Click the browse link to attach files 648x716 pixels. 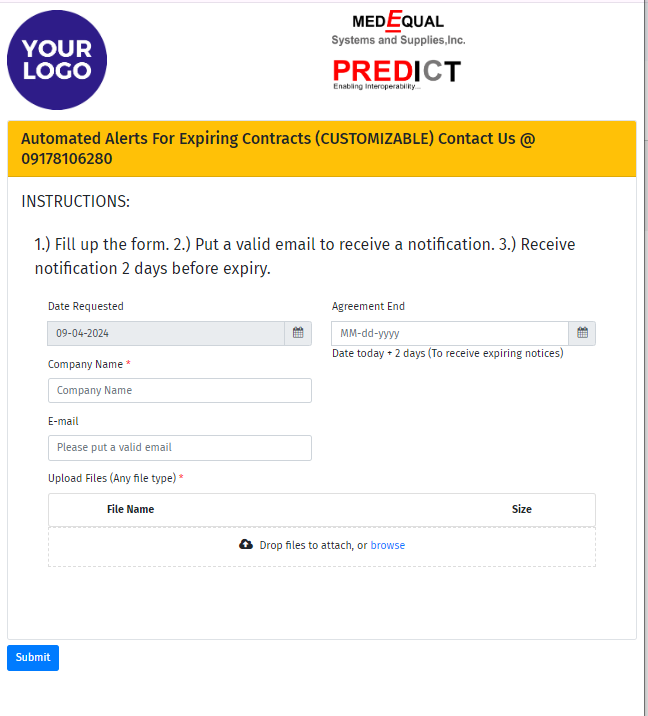(x=388, y=545)
